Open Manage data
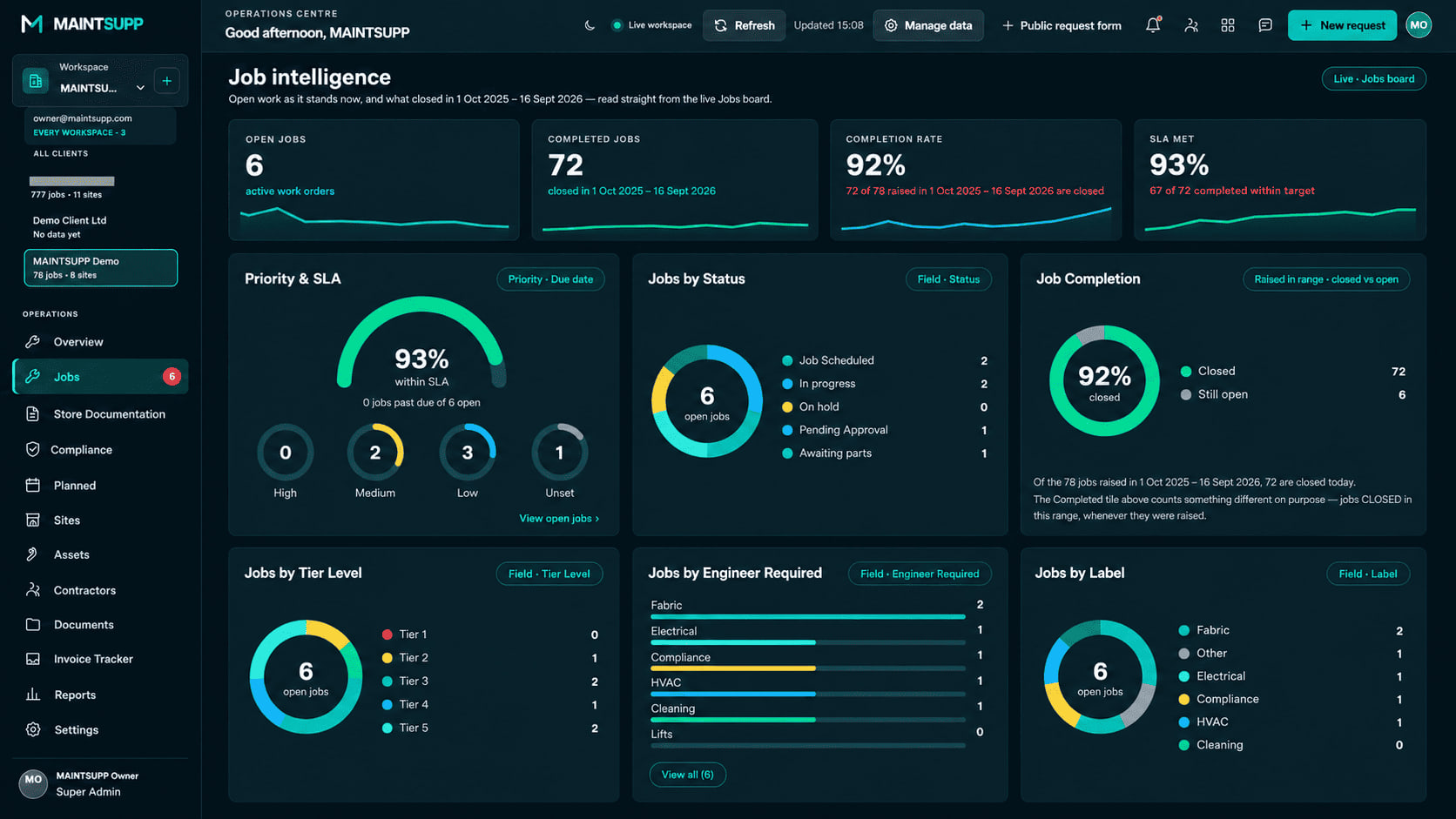Screen dimensions: 1456x819 click(x=928, y=25)
